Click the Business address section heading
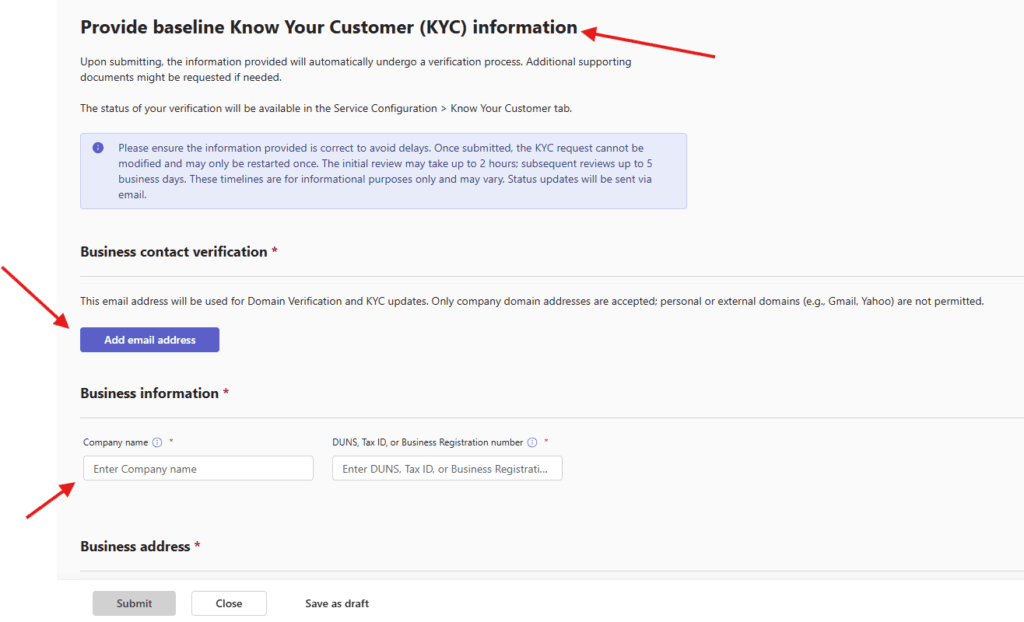Screen dimensions: 1024x622 (x=135, y=546)
